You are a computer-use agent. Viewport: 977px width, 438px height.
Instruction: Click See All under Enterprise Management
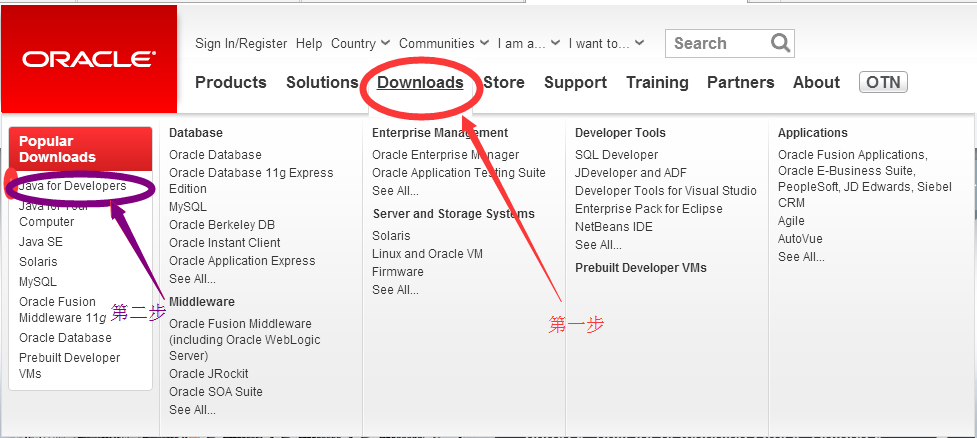(396, 191)
